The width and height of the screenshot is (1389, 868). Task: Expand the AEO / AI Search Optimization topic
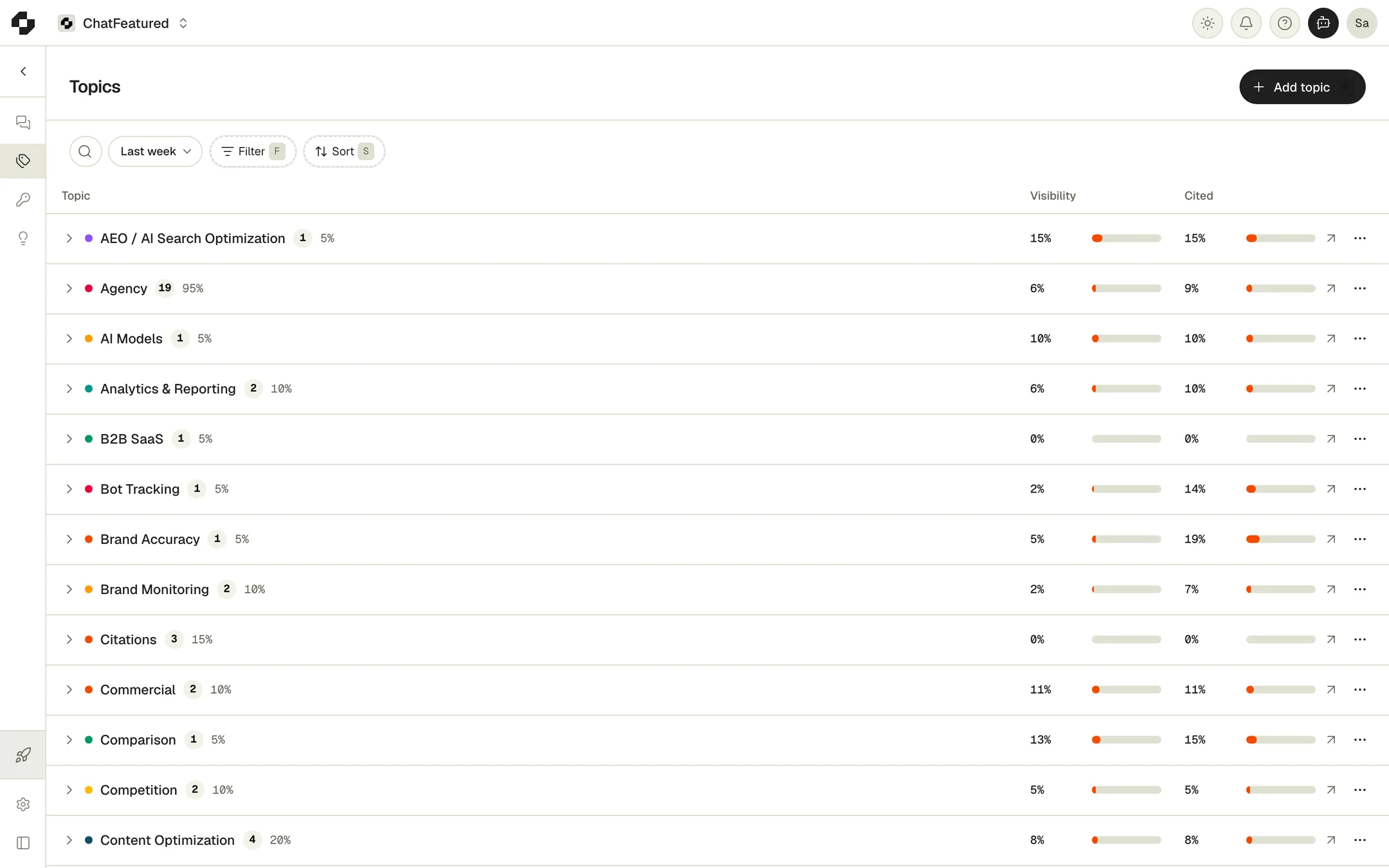[x=69, y=239]
